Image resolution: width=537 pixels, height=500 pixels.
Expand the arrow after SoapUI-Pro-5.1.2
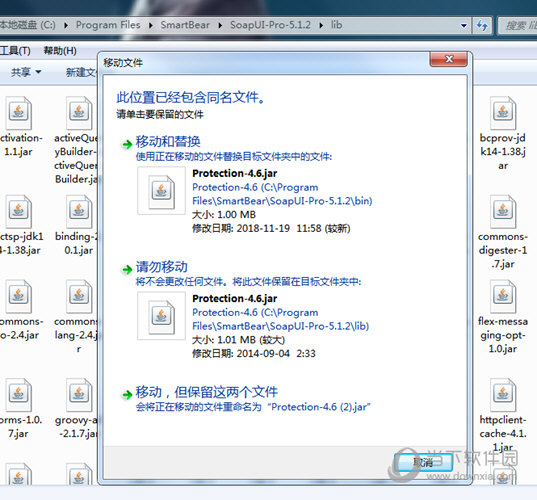pyautogui.click(x=321, y=25)
